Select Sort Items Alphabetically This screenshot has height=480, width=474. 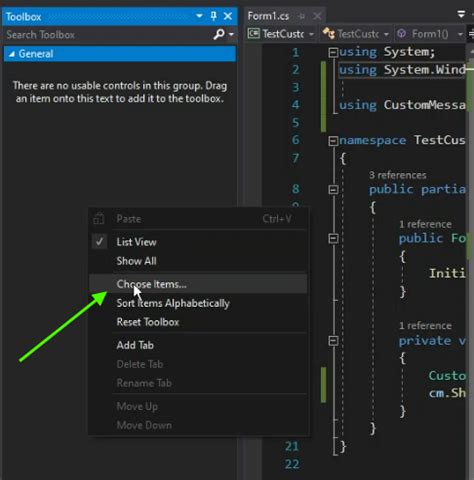pyautogui.click(x=198, y=303)
